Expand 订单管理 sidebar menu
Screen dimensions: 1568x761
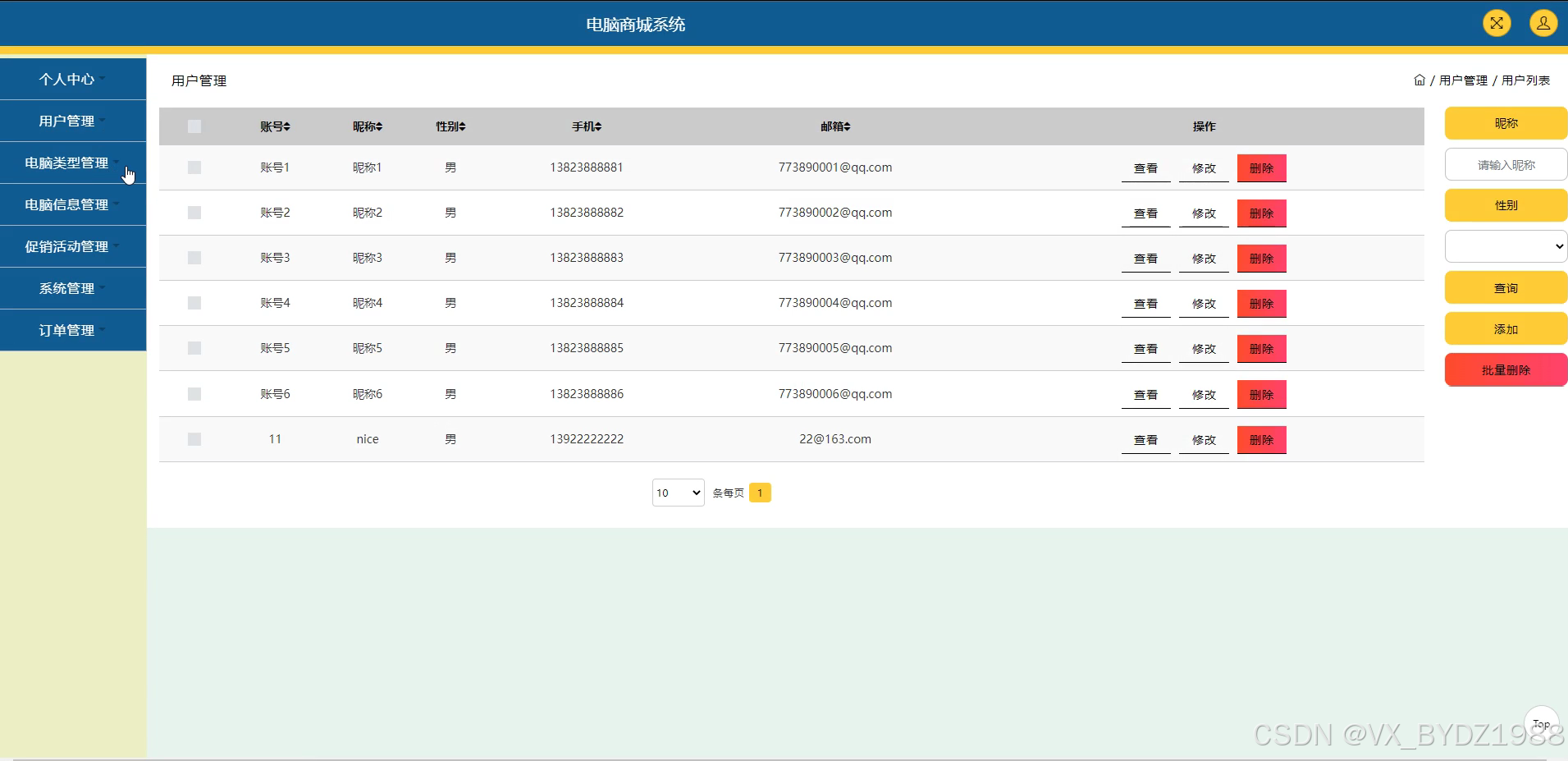(73, 330)
